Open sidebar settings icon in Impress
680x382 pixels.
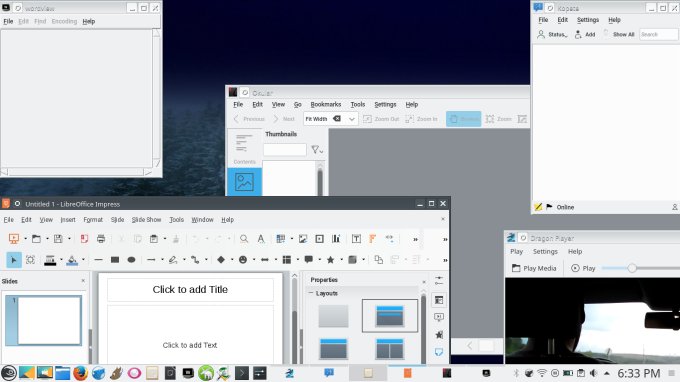[x=439, y=280]
